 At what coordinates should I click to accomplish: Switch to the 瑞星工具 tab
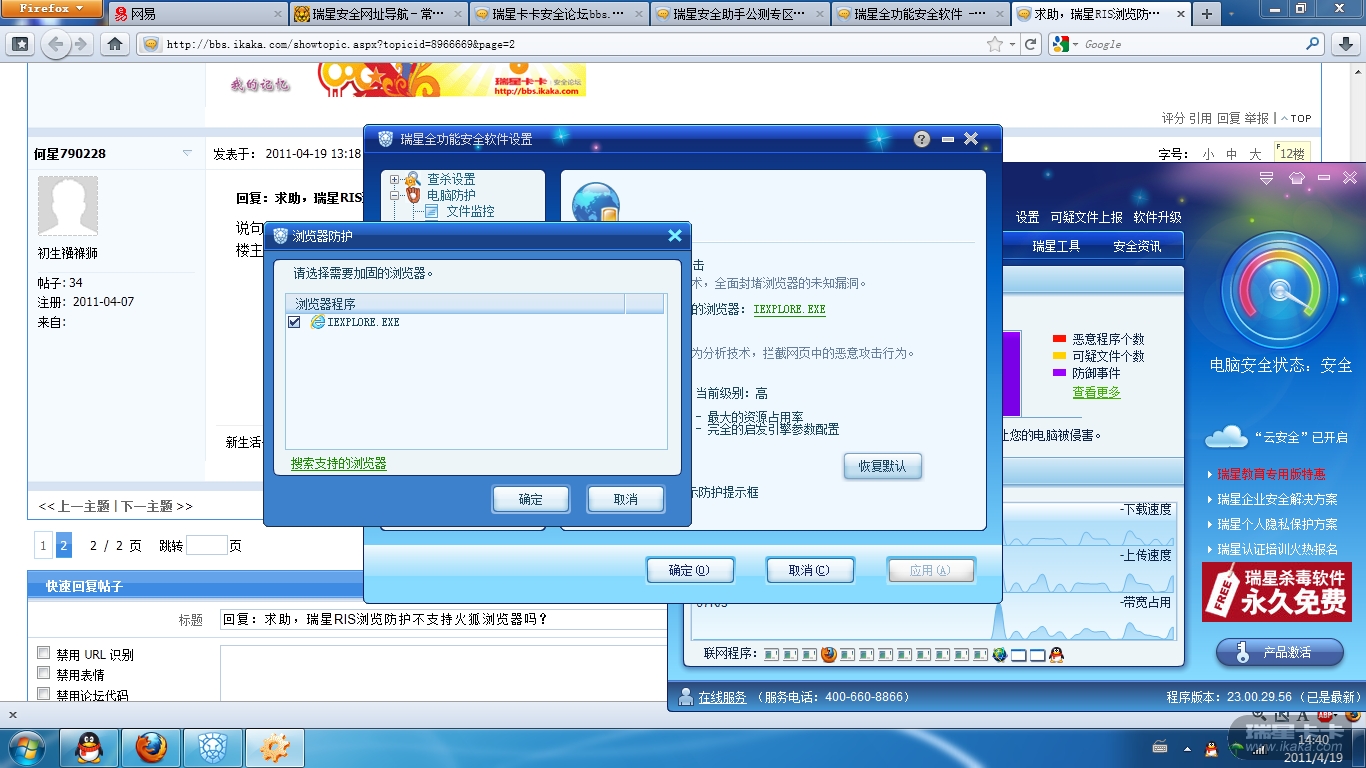pos(1056,246)
